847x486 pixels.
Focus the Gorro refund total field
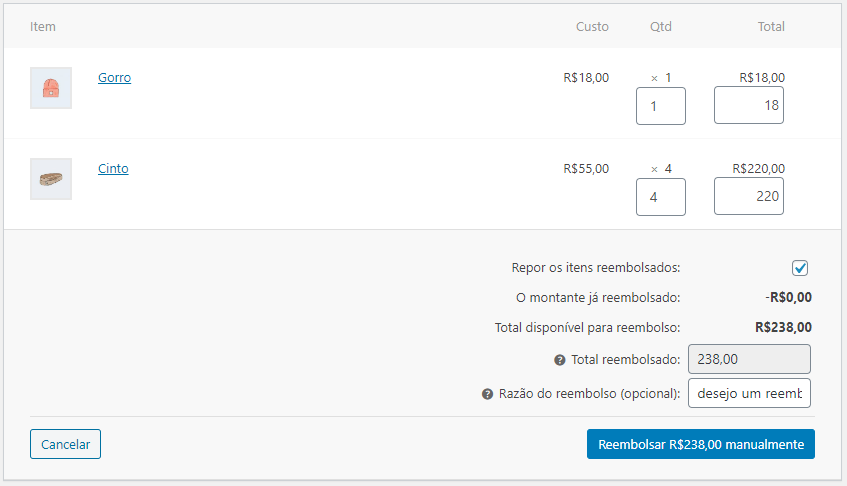748,106
